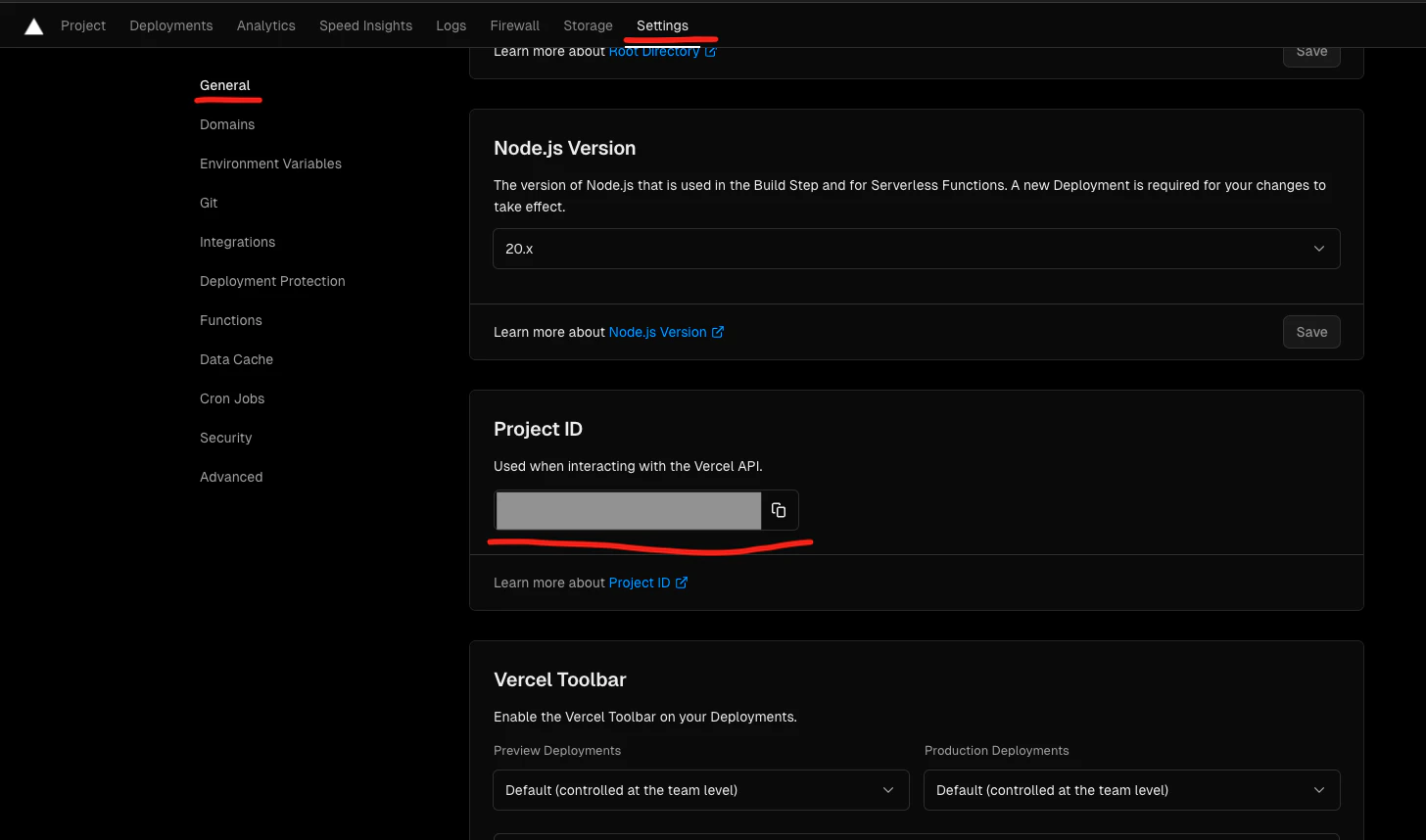Select the Settings tab
The width and height of the screenshot is (1426, 840).
662,25
